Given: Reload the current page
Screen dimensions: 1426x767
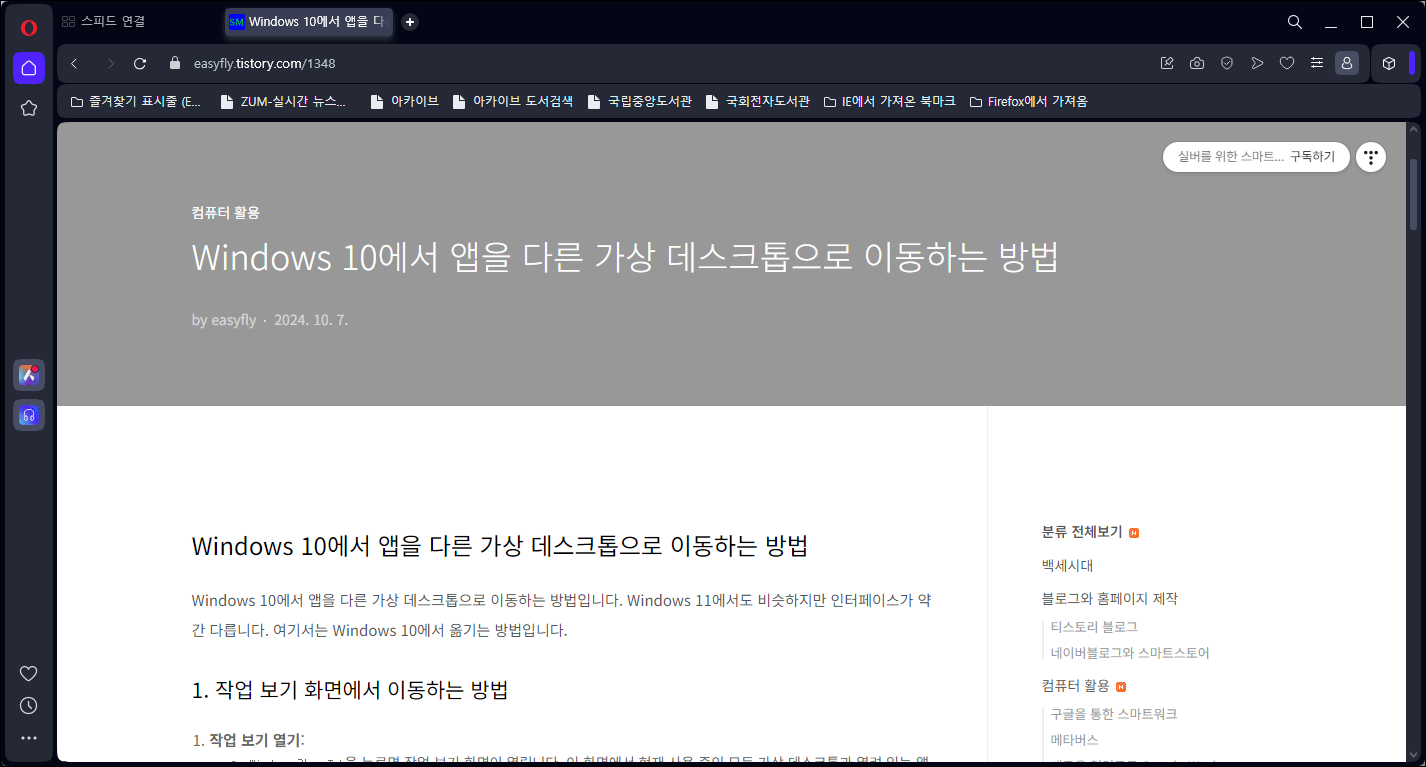Looking at the screenshot, I should (x=141, y=63).
